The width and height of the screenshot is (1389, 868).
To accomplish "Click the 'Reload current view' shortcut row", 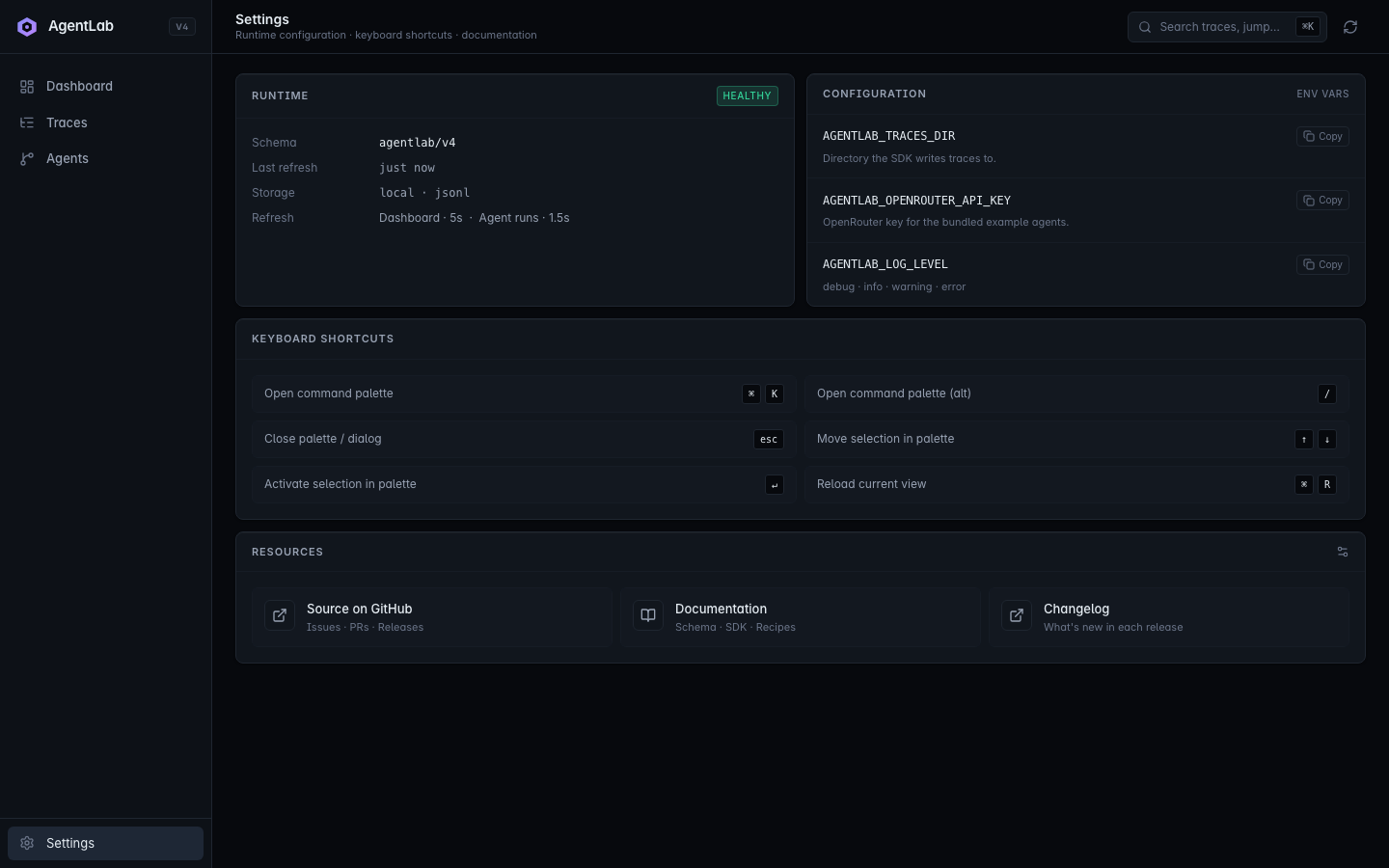I will point(1076,484).
